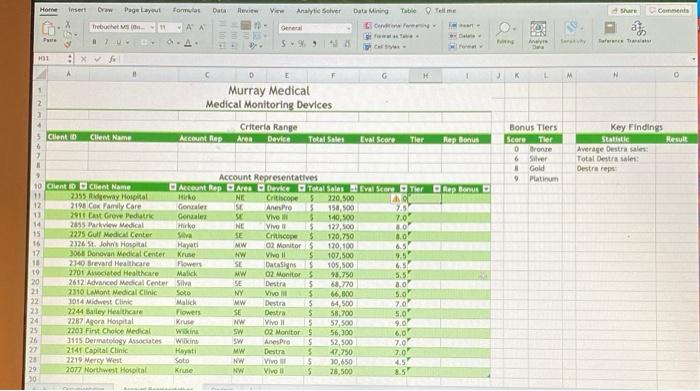The width and height of the screenshot is (700, 391).
Task: Open the Page Layout tab
Action: tap(142, 10)
